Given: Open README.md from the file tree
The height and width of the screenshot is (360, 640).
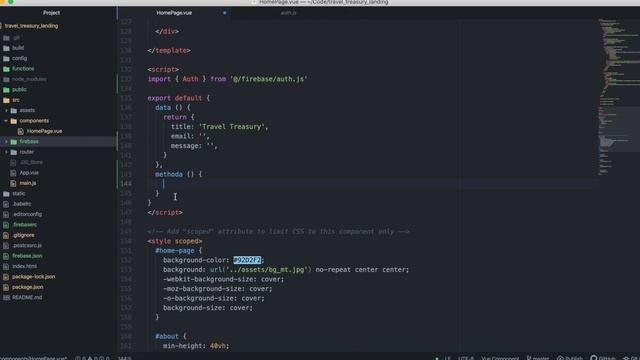Looking at the screenshot, I should tap(27, 298).
